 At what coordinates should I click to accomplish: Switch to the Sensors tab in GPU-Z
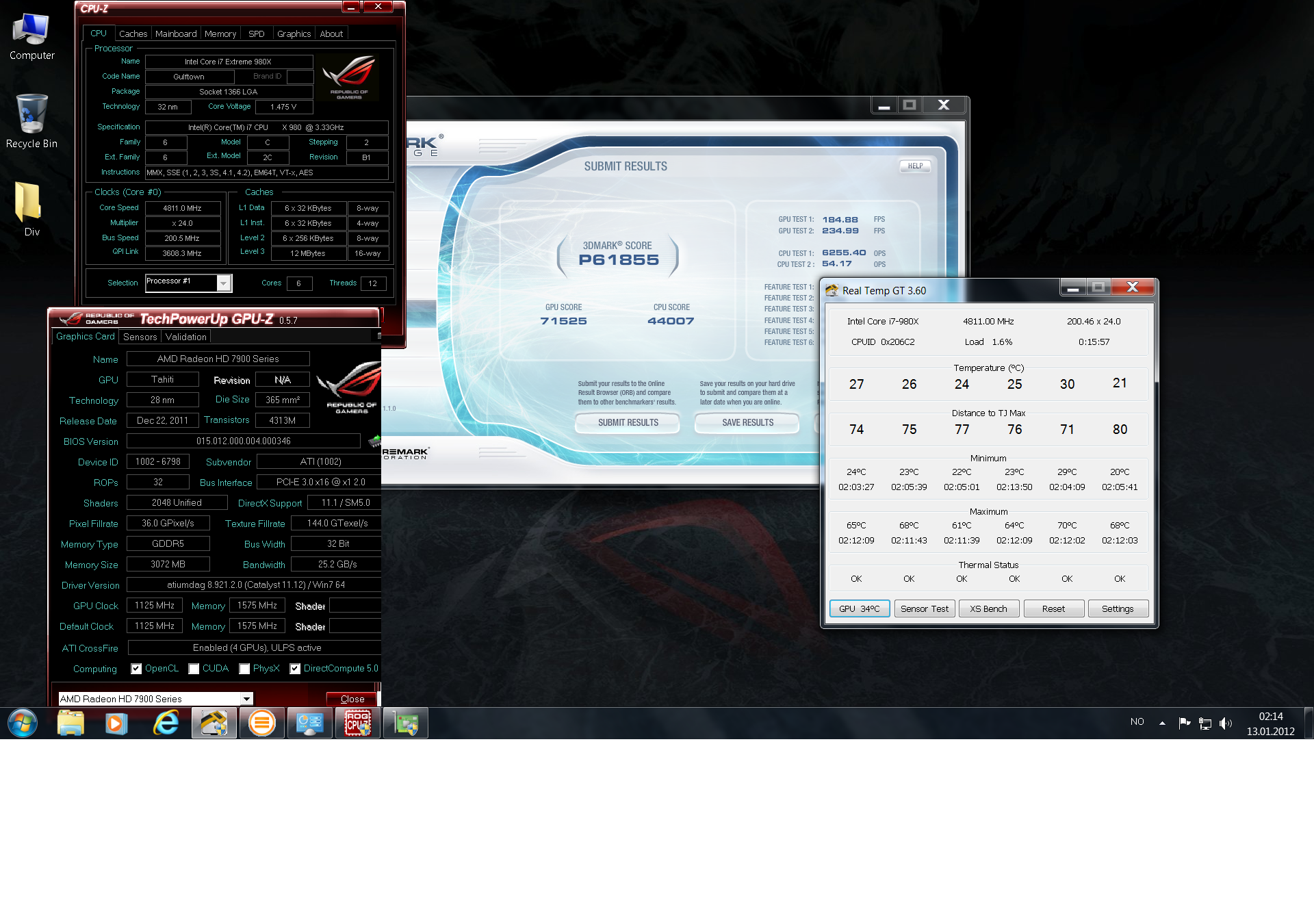(140, 337)
